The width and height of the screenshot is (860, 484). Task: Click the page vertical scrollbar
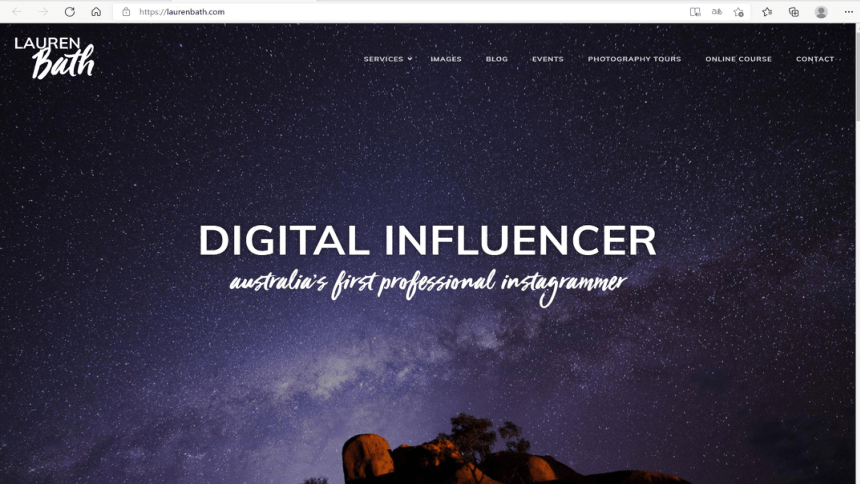(x=857, y=253)
